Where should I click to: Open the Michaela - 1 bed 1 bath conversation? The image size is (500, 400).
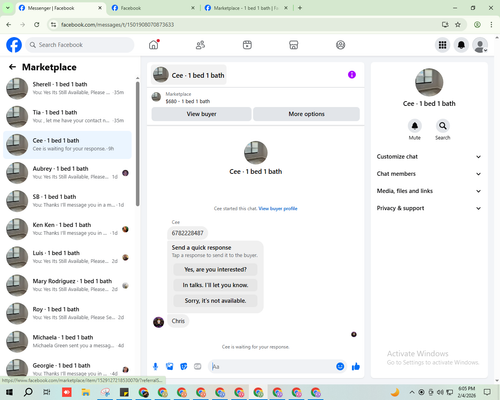coord(68,342)
